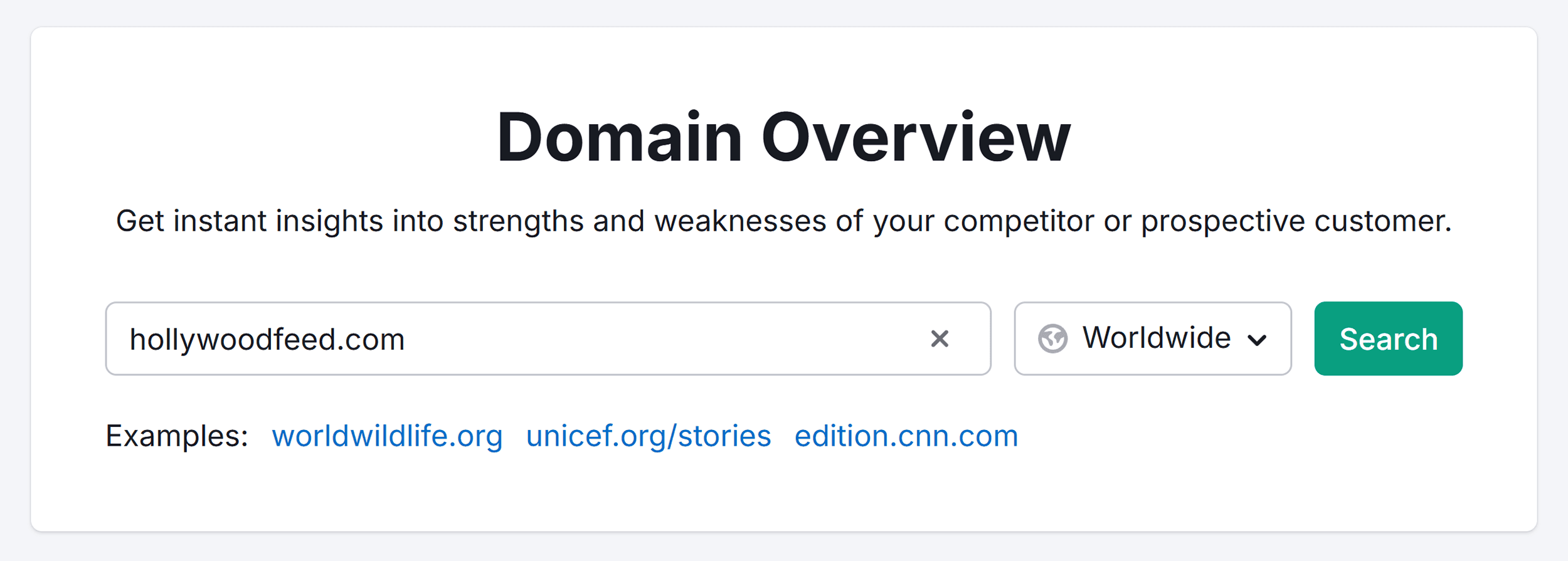The width and height of the screenshot is (1568, 561).
Task: Select the unicef.org/stories example link
Action: pyautogui.click(x=649, y=436)
